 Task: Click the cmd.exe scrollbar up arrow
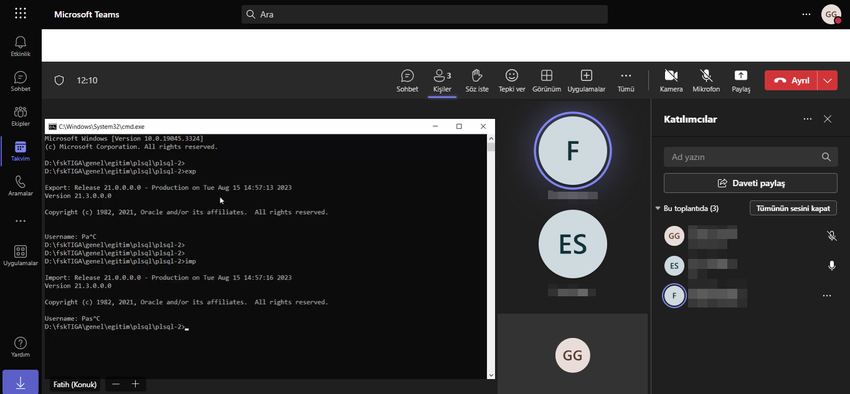[491, 138]
